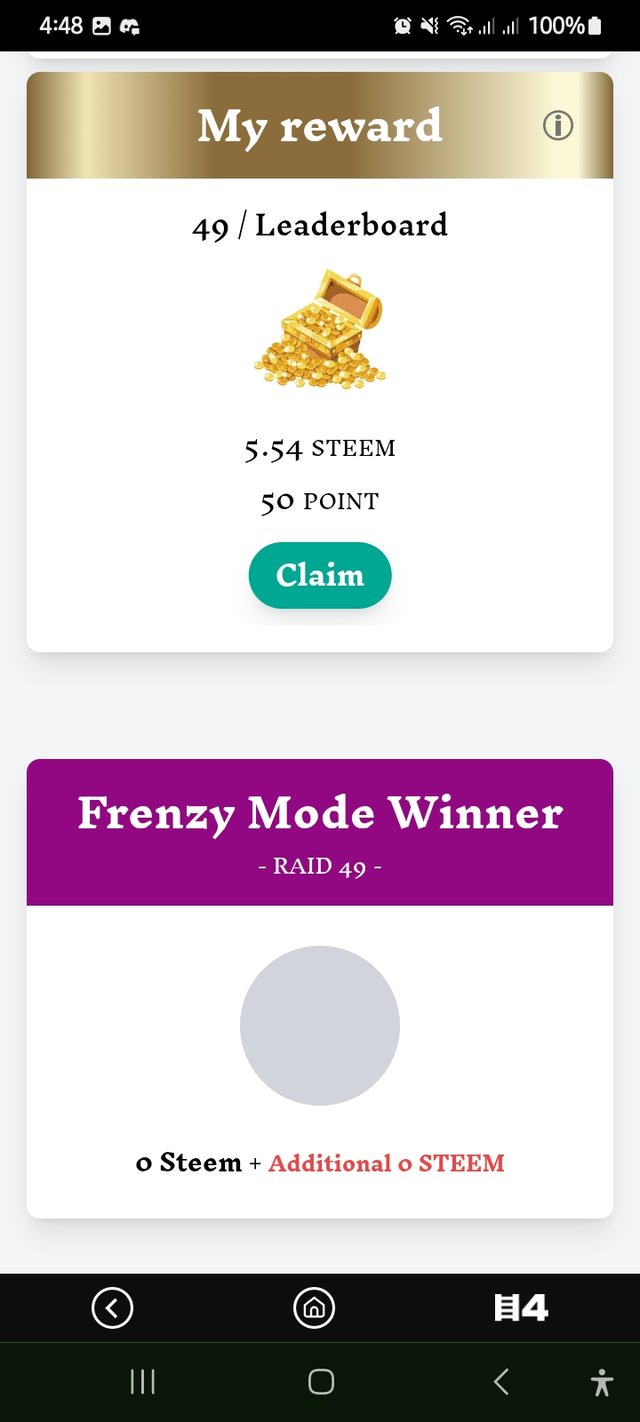Select the gray winner avatar placeholder
Screen dimensions: 640x1422
coord(320,1025)
